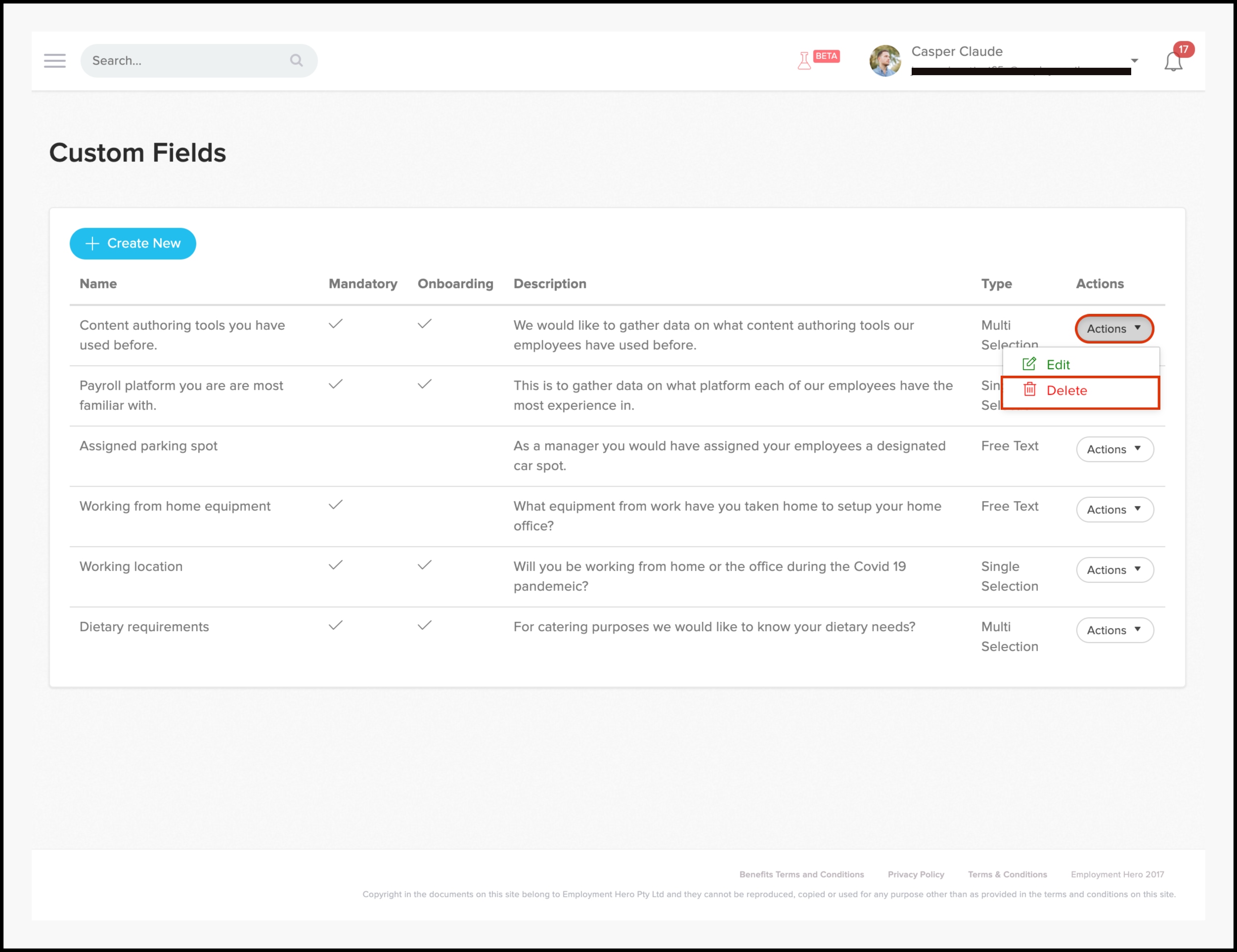Open the hamburger navigation menu
The image size is (1237, 952).
click(55, 61)
